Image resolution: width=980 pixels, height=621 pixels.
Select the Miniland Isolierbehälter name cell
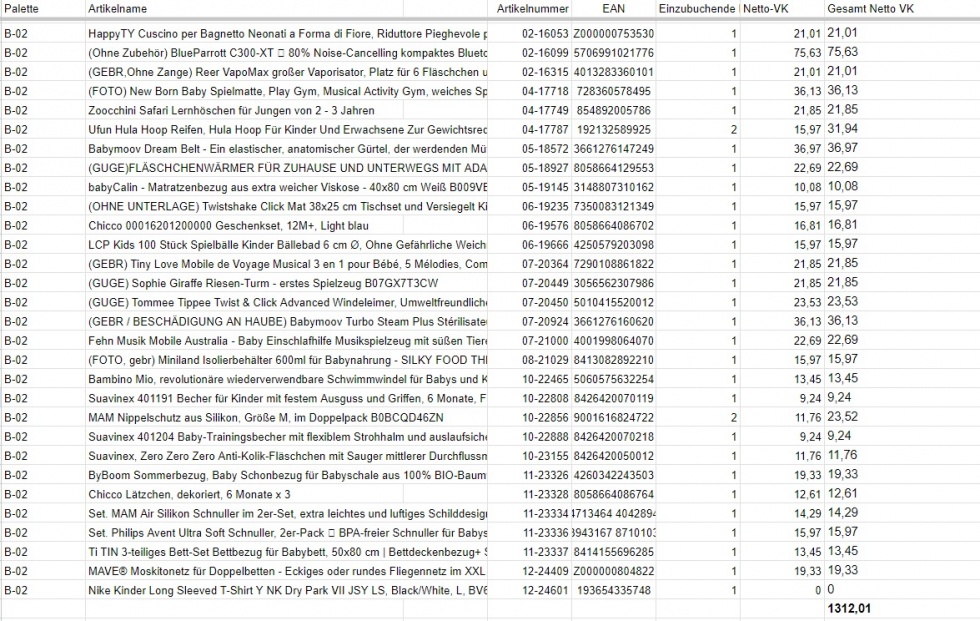point(288,360)
